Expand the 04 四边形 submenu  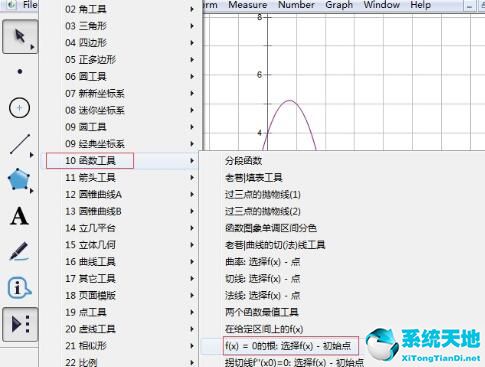(x=120, y=43)
